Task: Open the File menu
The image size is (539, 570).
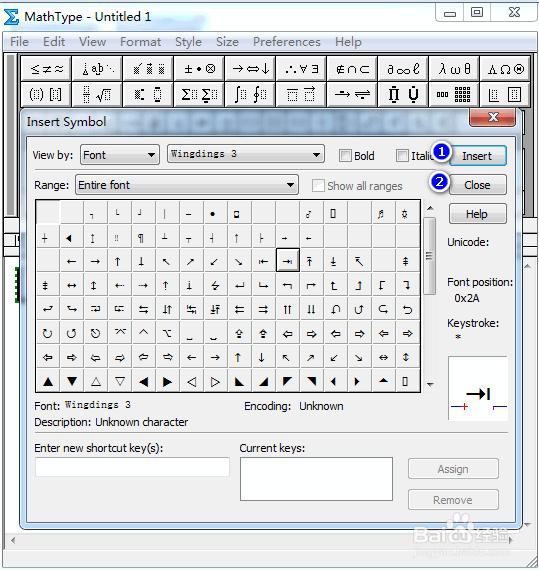Action: pyautogui.click(x=19, y=41)
